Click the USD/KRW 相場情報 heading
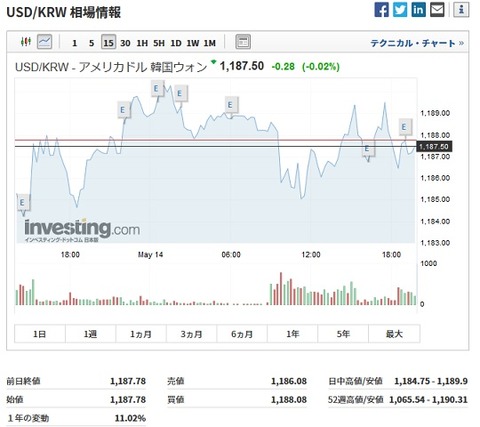The height and width of the screenshot is (427, 480). click(63, 12)
